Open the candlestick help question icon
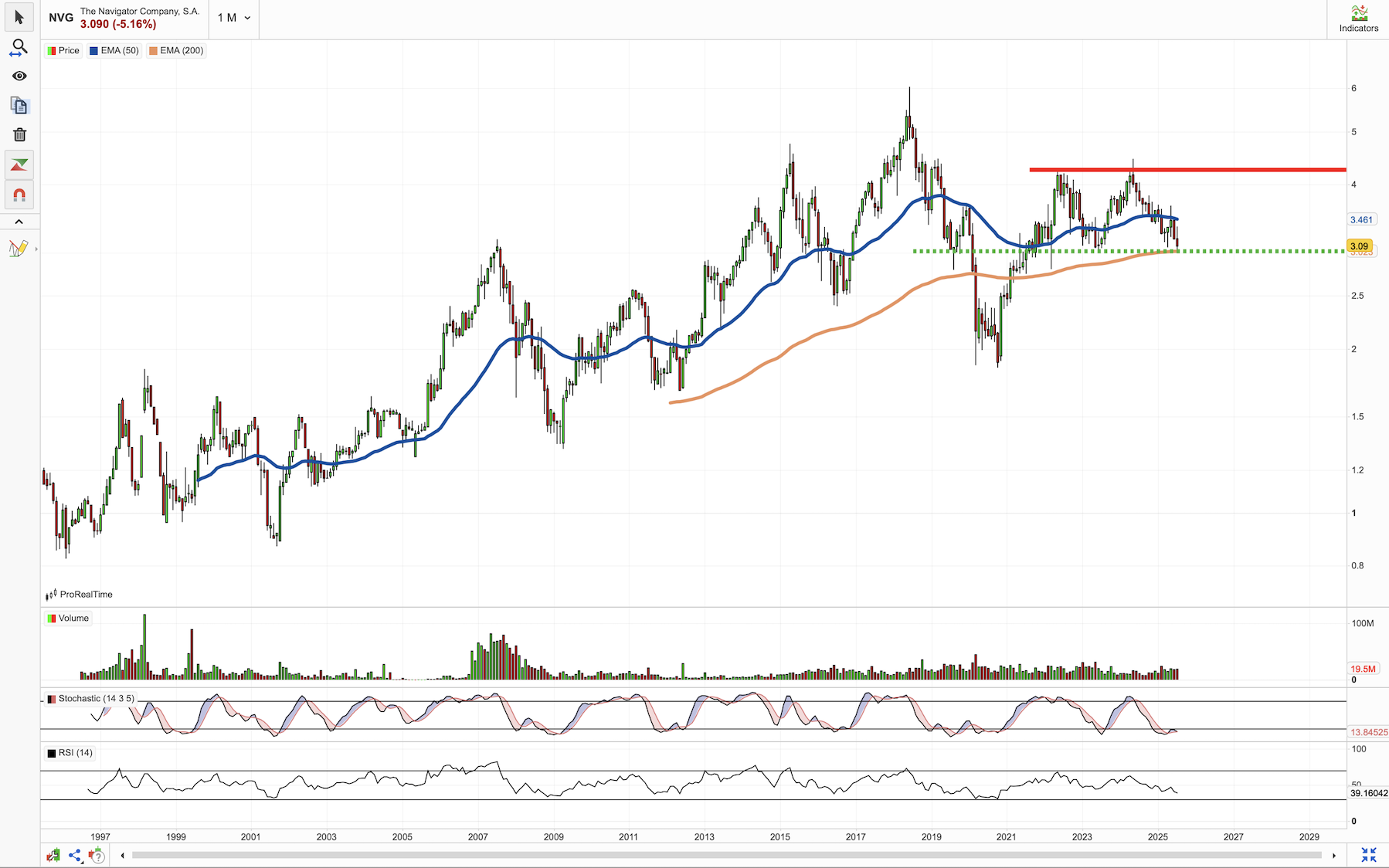Viewport: 1389px width, 868px height. tap(97, 855)
